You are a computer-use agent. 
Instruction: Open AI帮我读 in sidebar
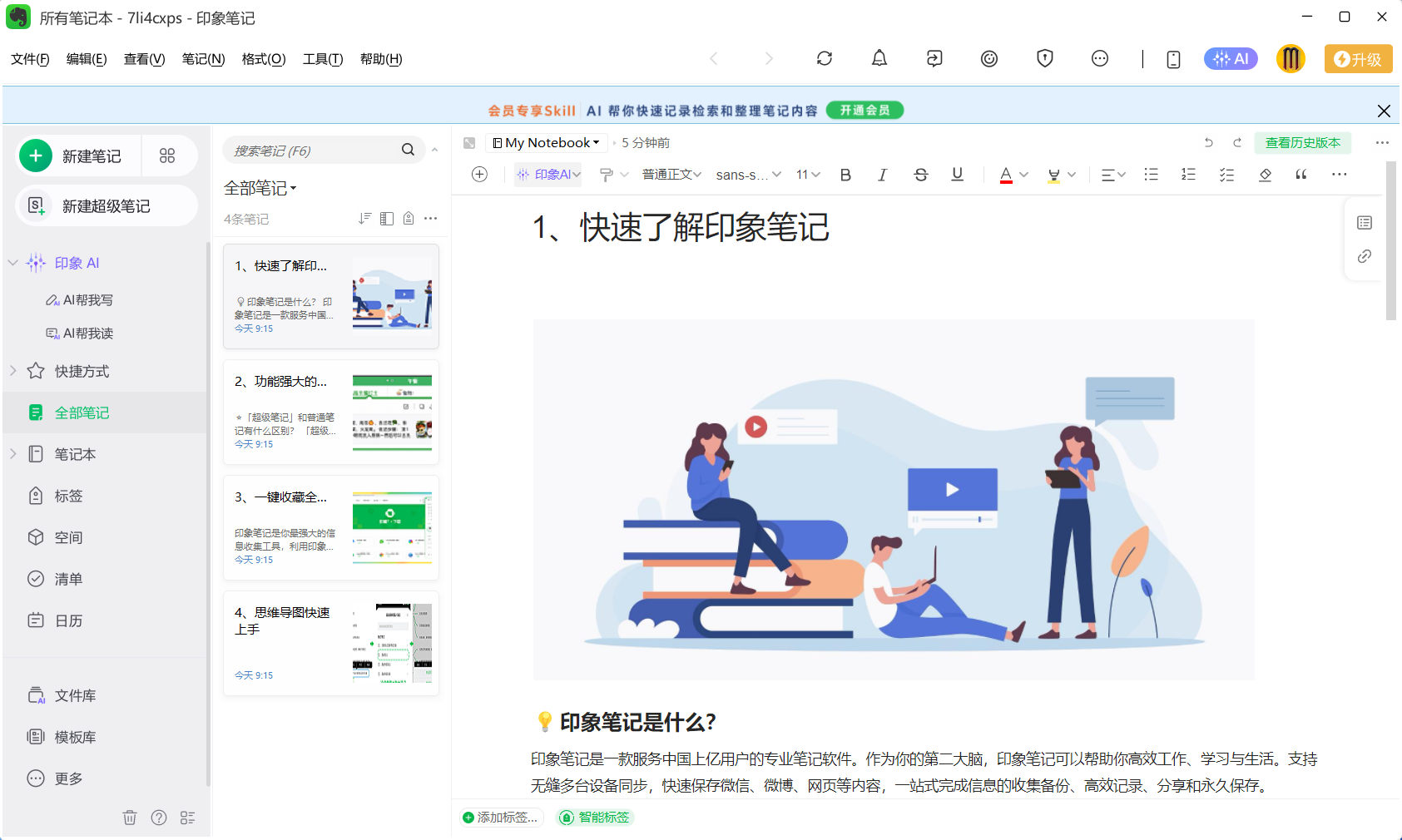[x=80, y=334]
